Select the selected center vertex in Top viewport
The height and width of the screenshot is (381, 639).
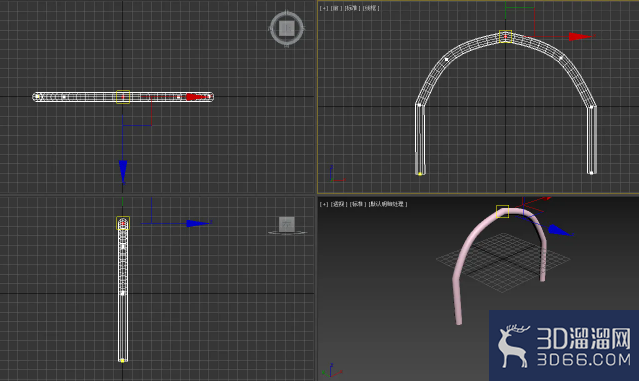pyautogui.click(x=123, y=97)
